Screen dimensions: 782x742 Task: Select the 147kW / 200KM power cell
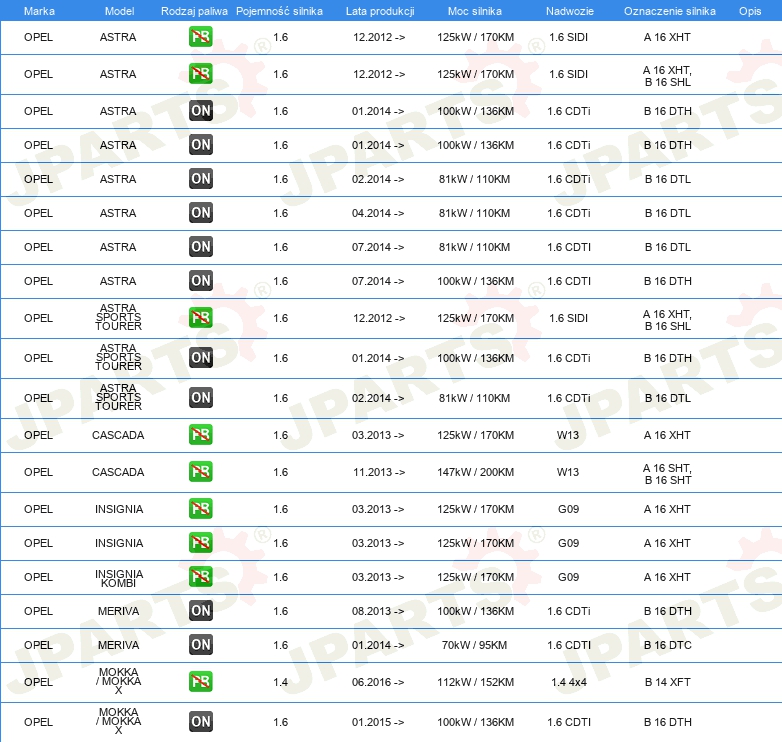tap(475, 472)
